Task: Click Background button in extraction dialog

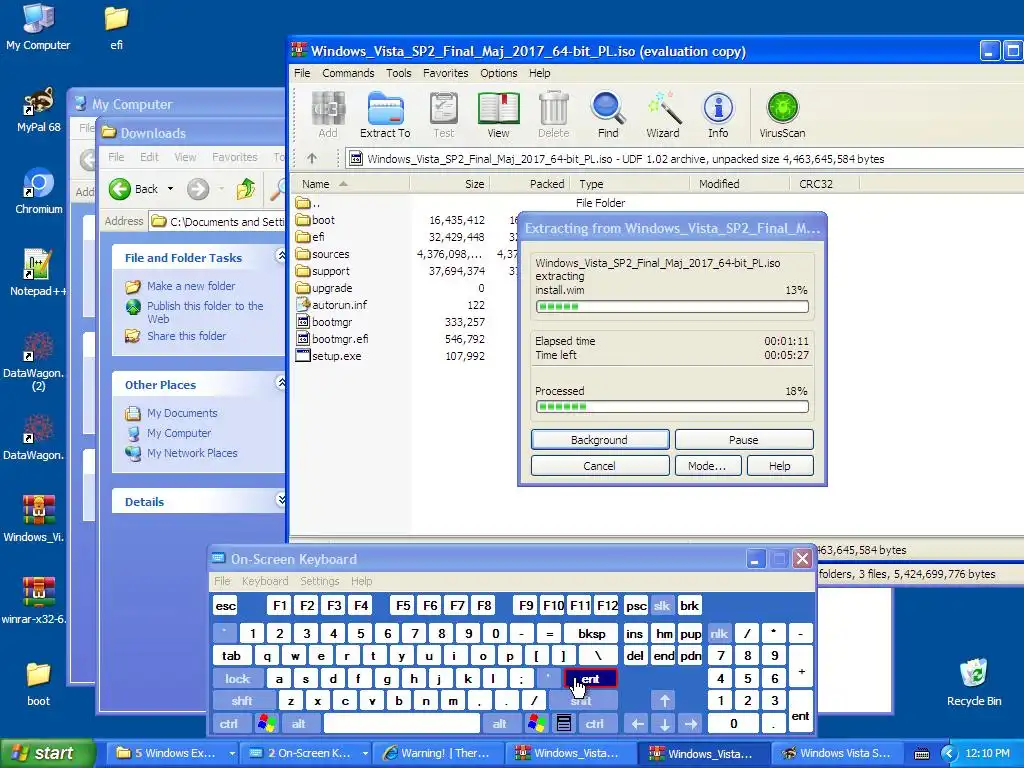Action: point(600,440)
